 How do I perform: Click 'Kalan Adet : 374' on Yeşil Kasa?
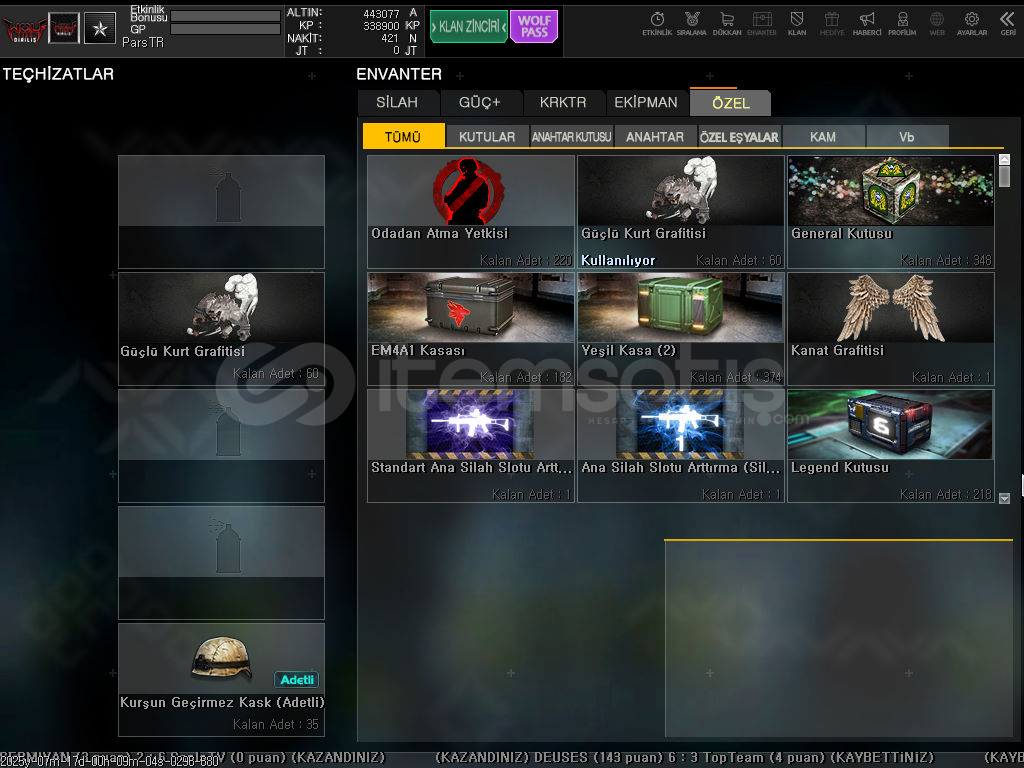point(736,377)
